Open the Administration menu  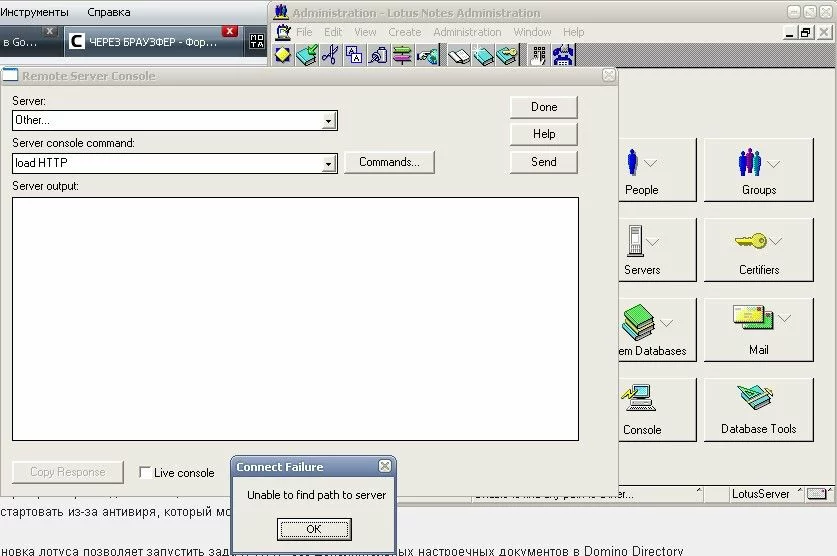467,32
